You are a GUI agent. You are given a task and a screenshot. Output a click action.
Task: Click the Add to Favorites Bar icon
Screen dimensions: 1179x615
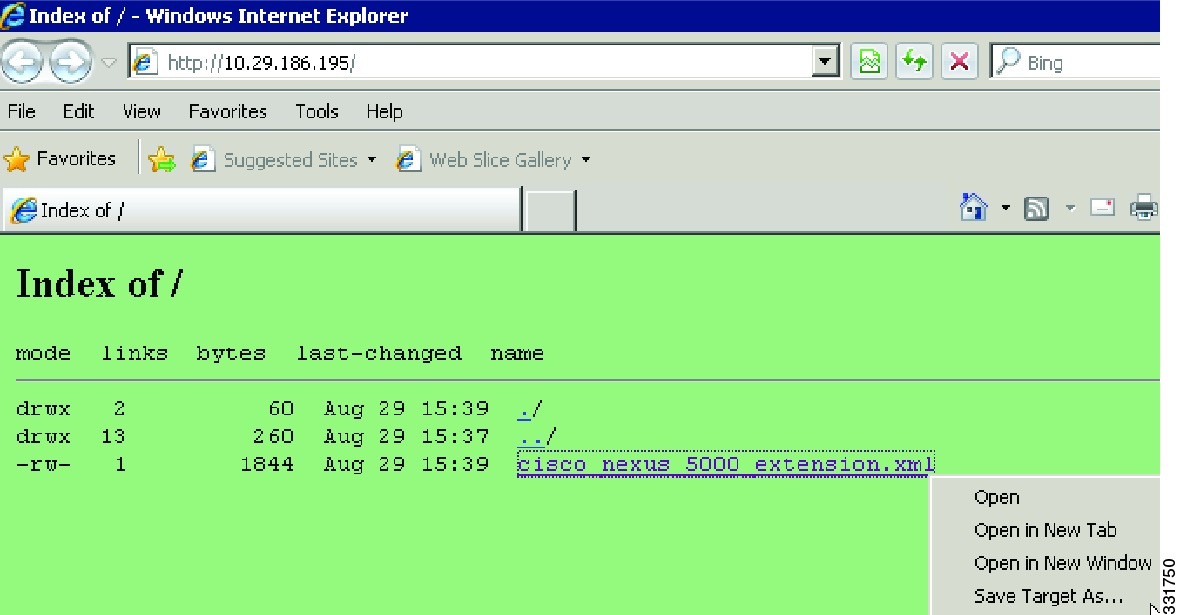pyautogui.click(x=162, y=159)
